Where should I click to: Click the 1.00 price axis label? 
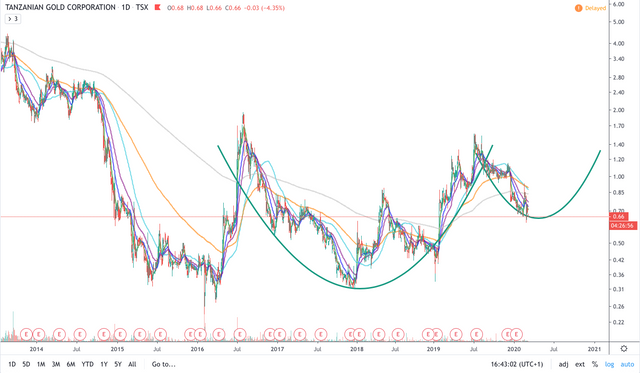click(x=618, y=177)
